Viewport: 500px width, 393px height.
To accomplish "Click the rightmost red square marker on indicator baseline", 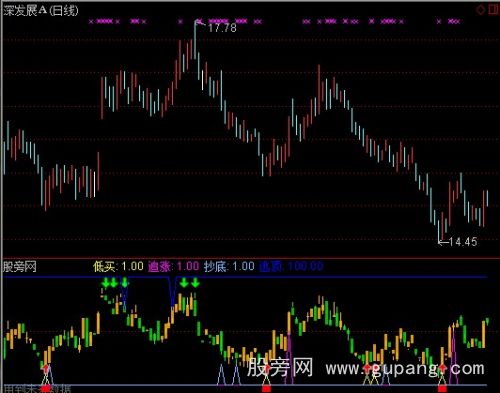I will coord(442,389).
